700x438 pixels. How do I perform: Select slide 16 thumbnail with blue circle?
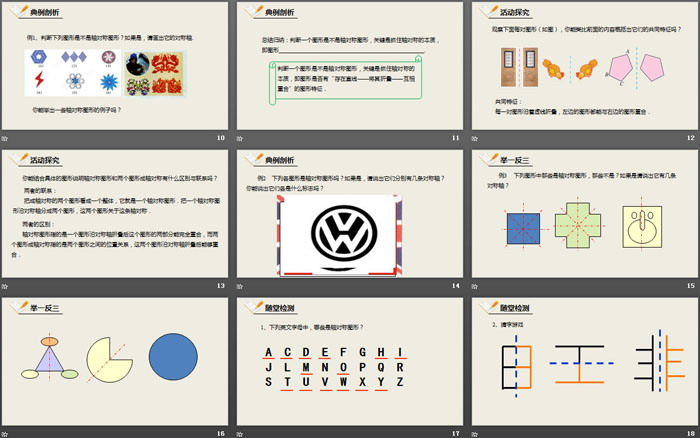tap(115, 361)
